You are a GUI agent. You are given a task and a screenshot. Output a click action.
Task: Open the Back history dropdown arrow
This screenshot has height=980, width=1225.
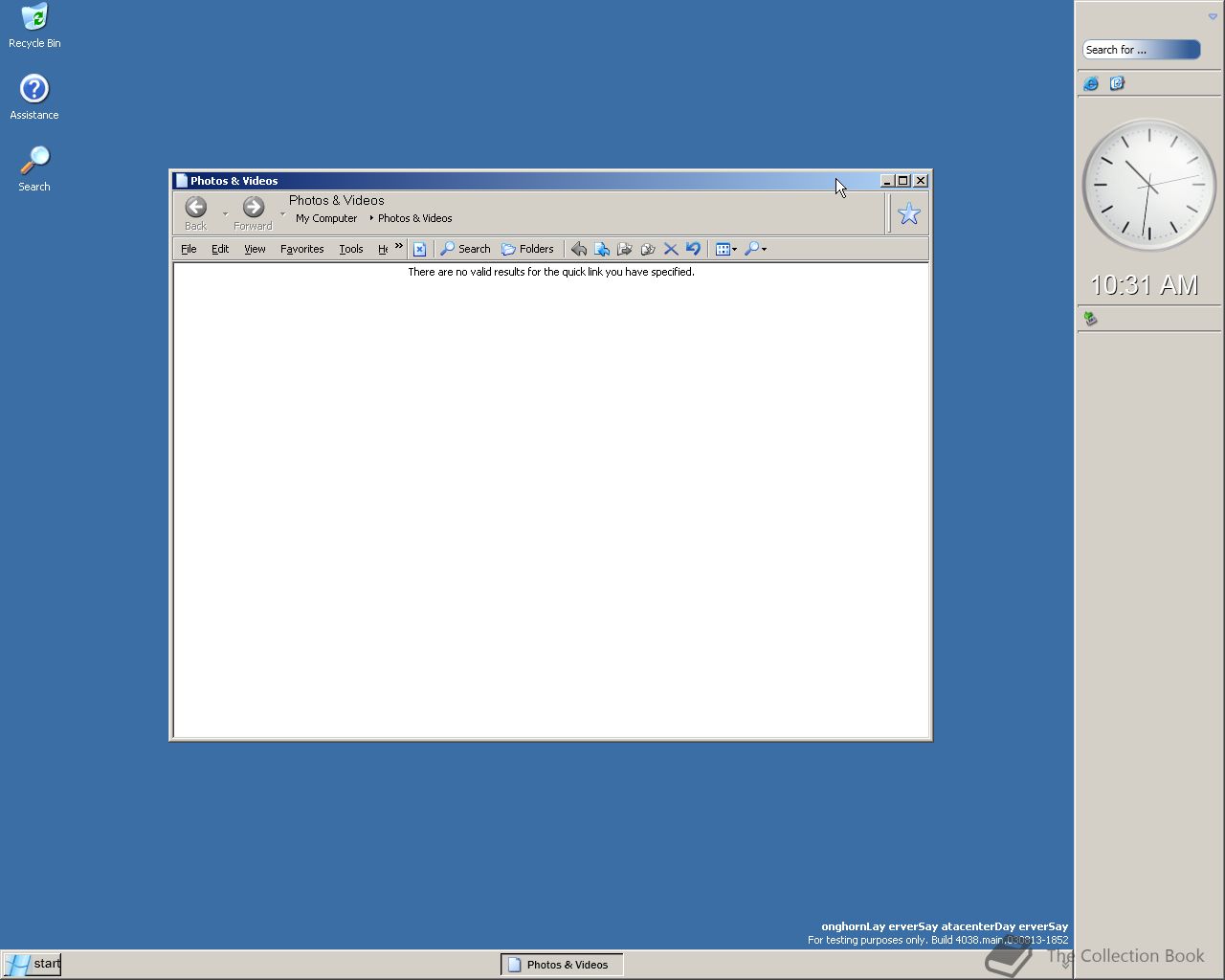[225, 214]
